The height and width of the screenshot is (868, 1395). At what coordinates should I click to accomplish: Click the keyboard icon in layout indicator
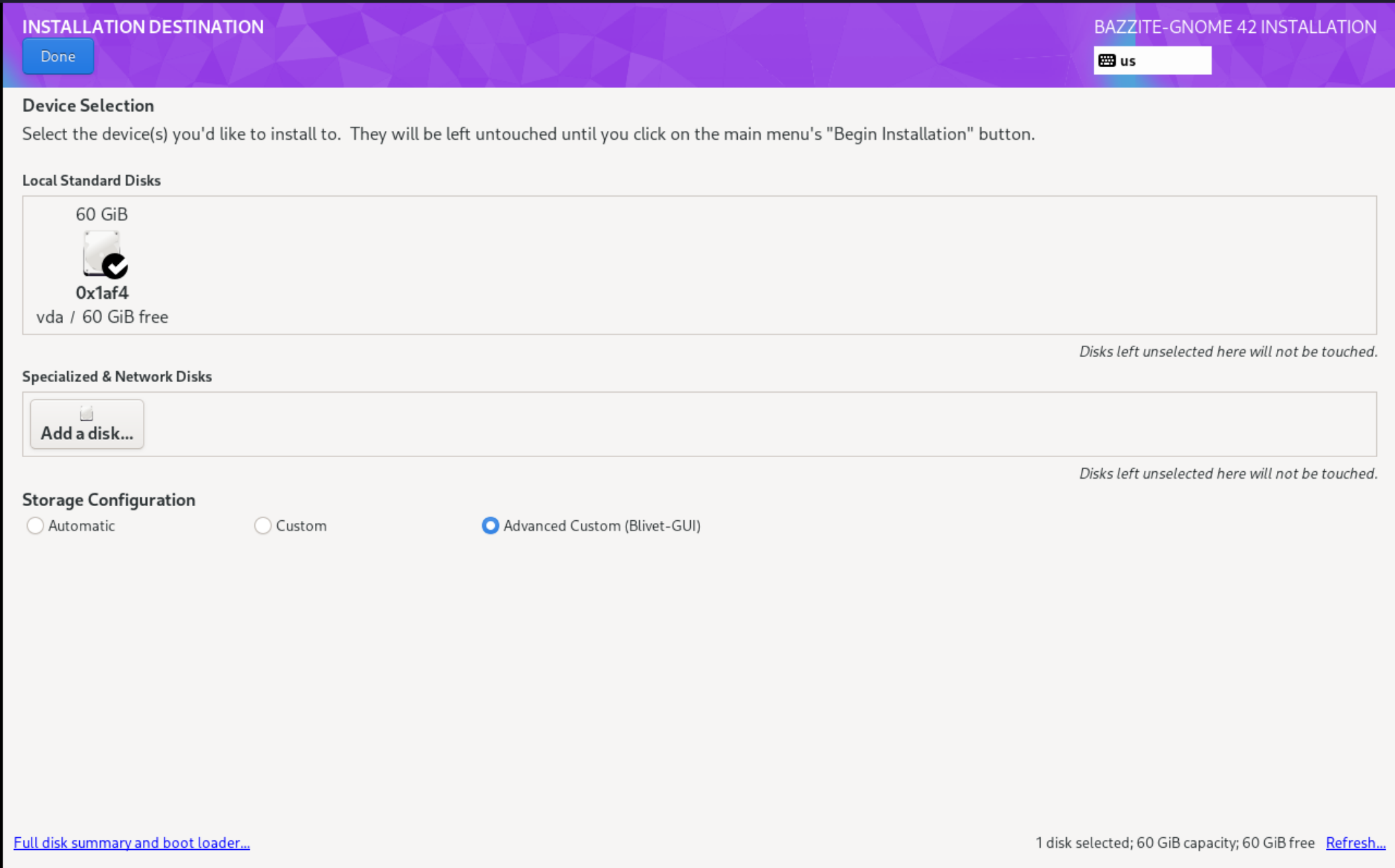coord(1106,61)
